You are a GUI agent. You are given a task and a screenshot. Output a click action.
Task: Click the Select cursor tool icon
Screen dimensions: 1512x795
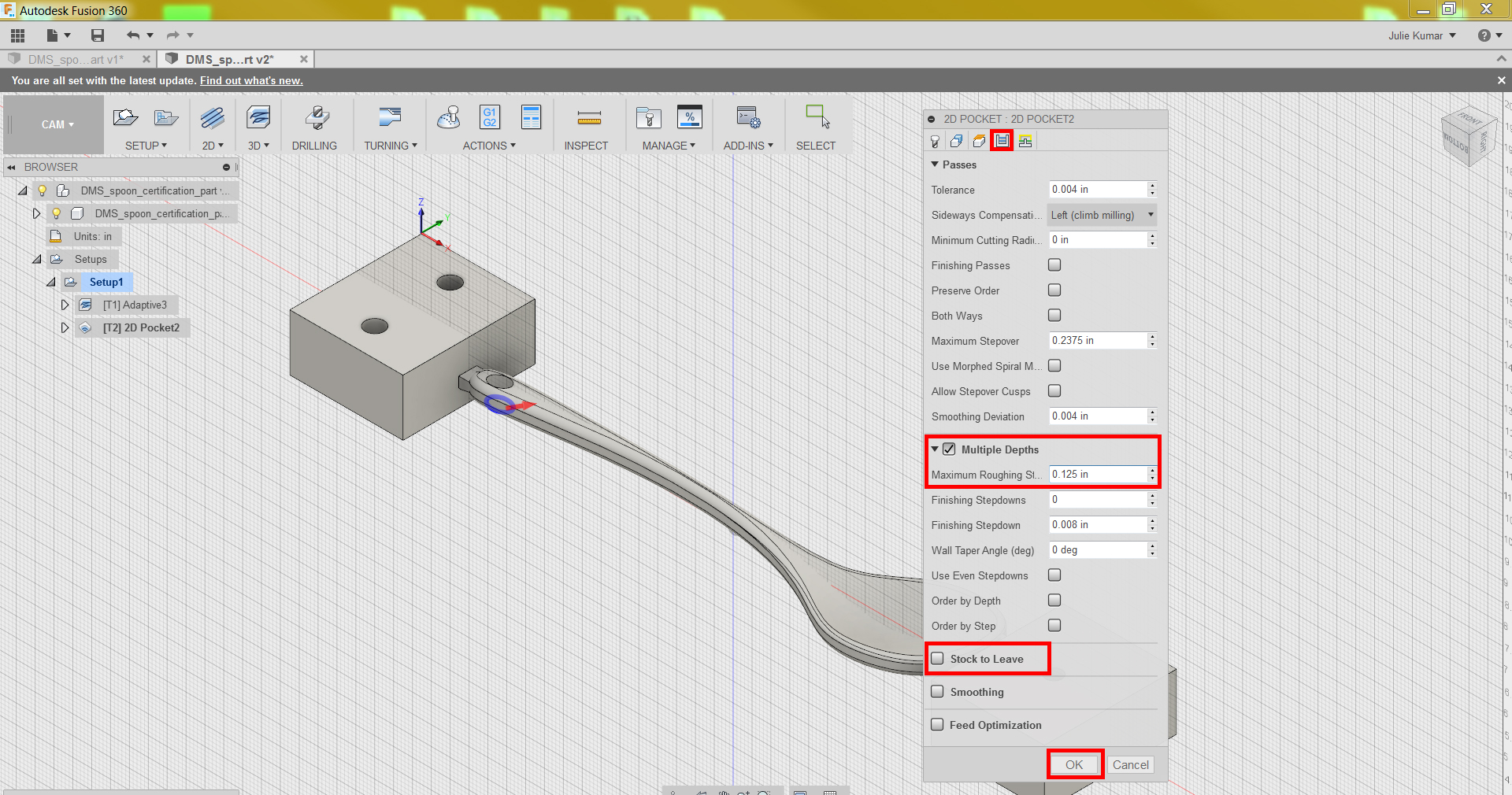(817, 117)
